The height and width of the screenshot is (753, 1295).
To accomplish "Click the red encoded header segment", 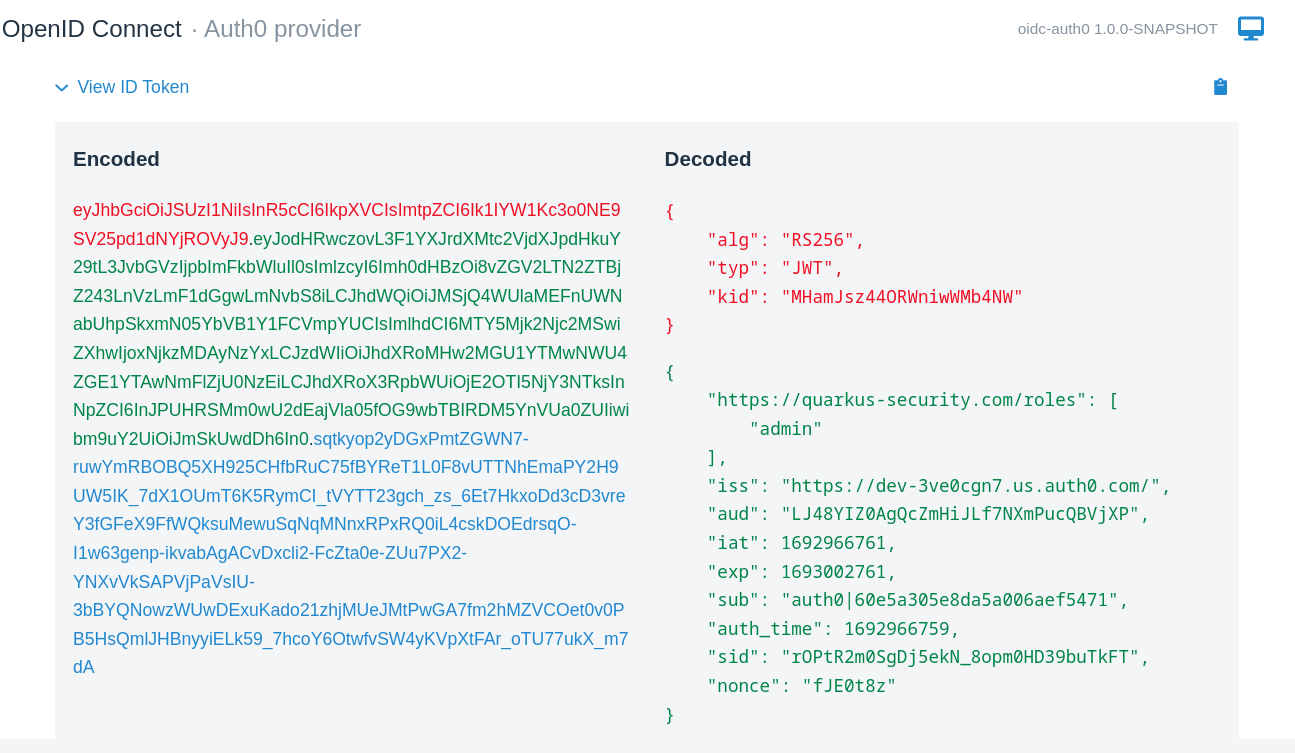I will point(346,211).
